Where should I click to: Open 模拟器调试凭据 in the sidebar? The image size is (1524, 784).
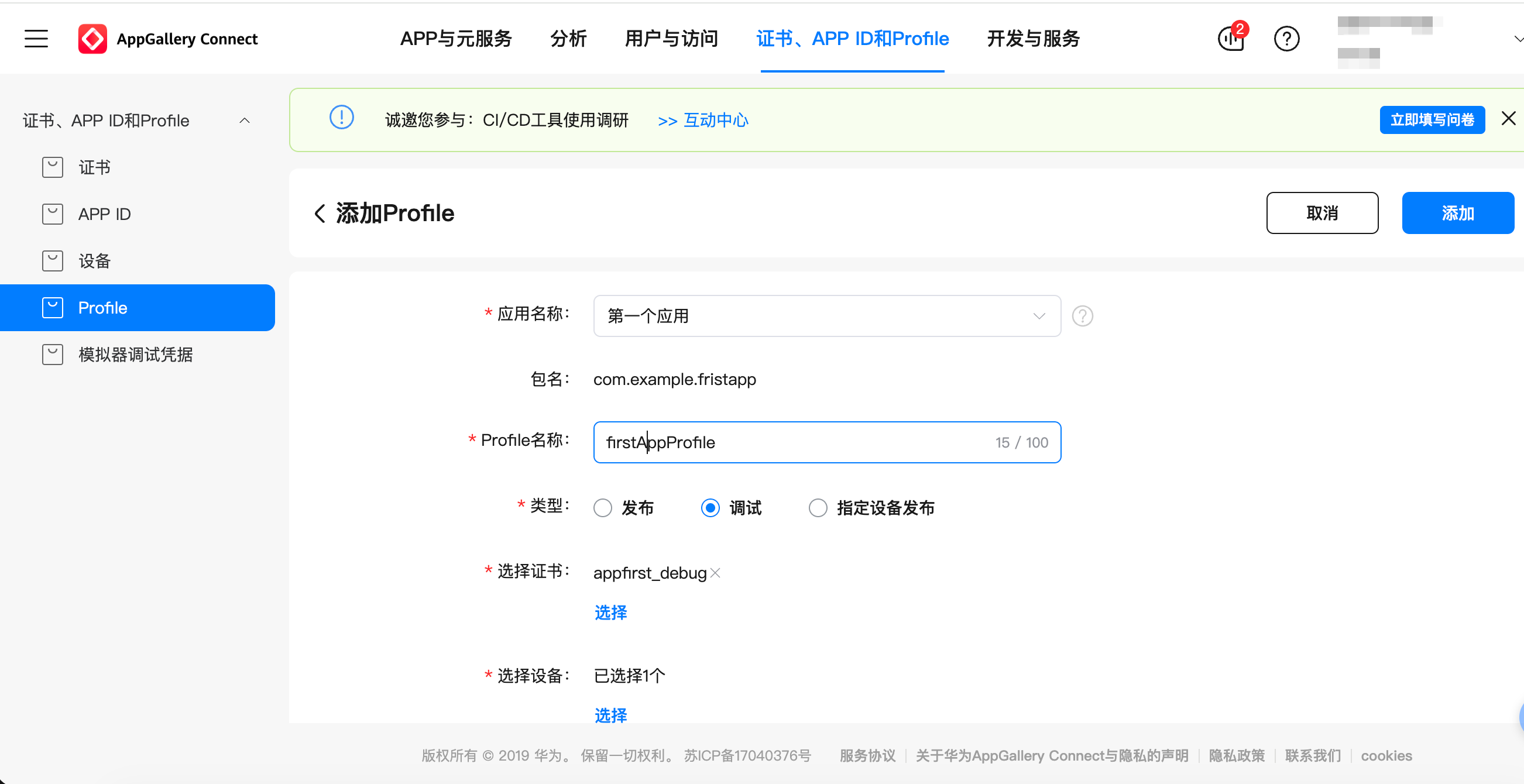click(x=134, y=354)
